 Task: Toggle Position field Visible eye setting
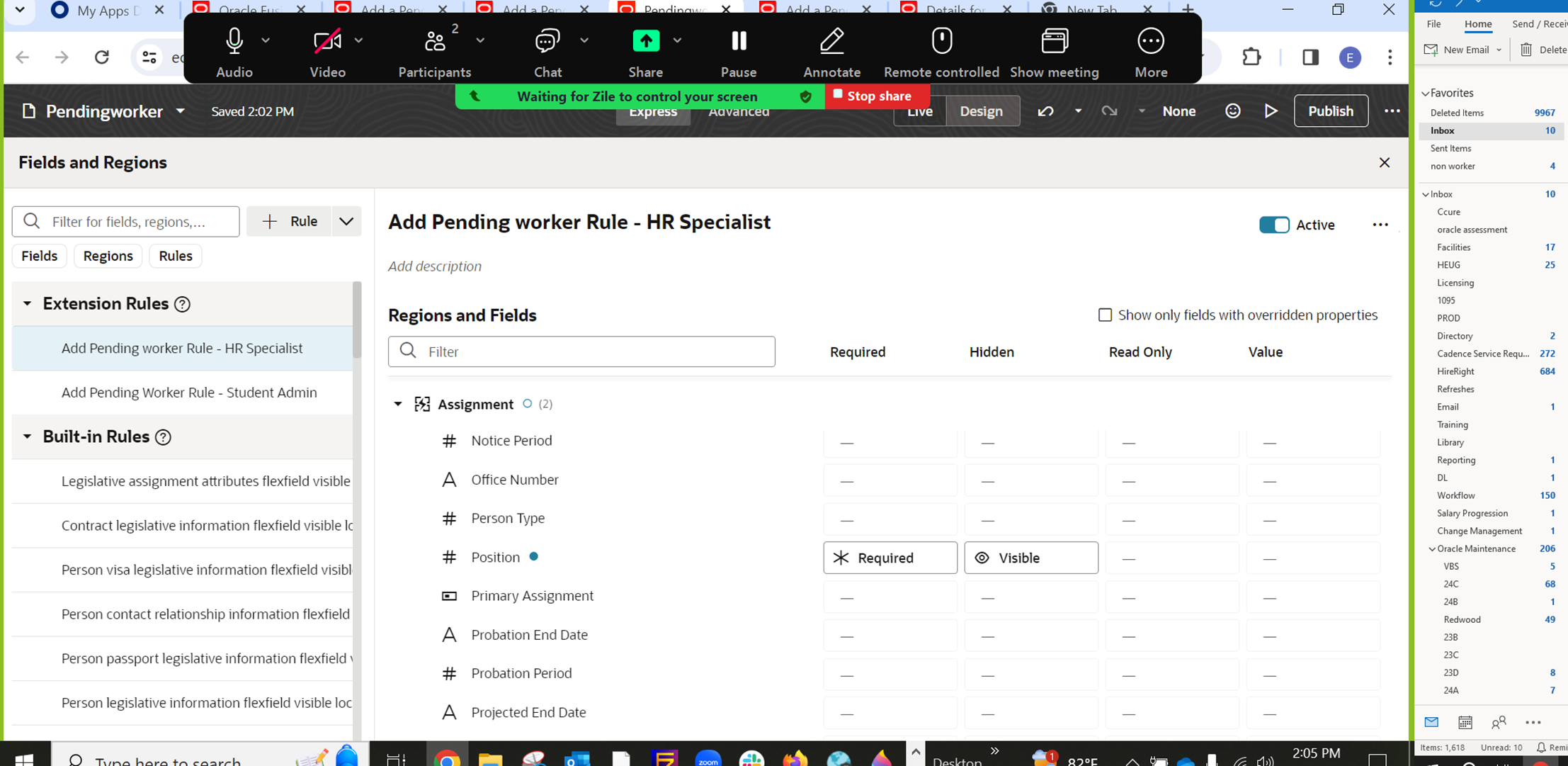click(x=1031, y=558)
